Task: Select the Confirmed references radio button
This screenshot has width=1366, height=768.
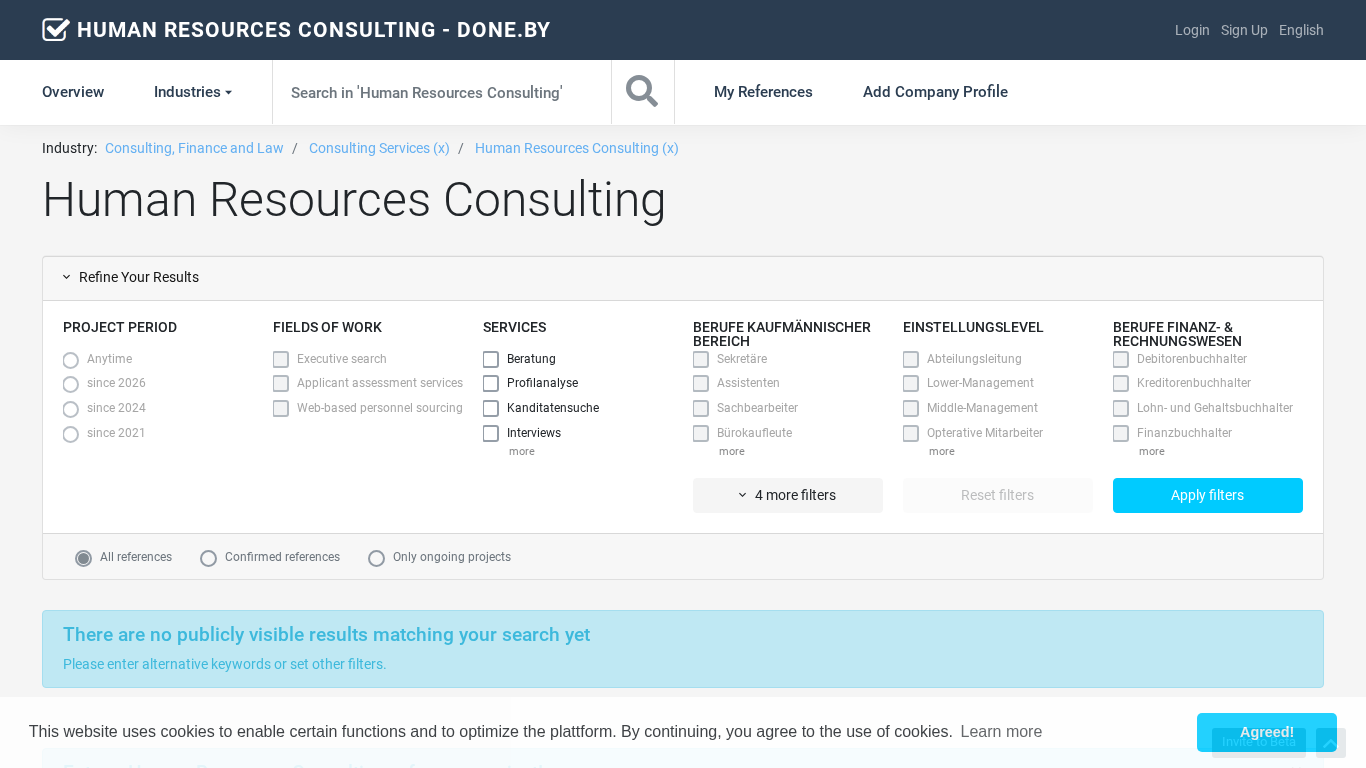Action: pyautogui.click(x=209, y=558)
